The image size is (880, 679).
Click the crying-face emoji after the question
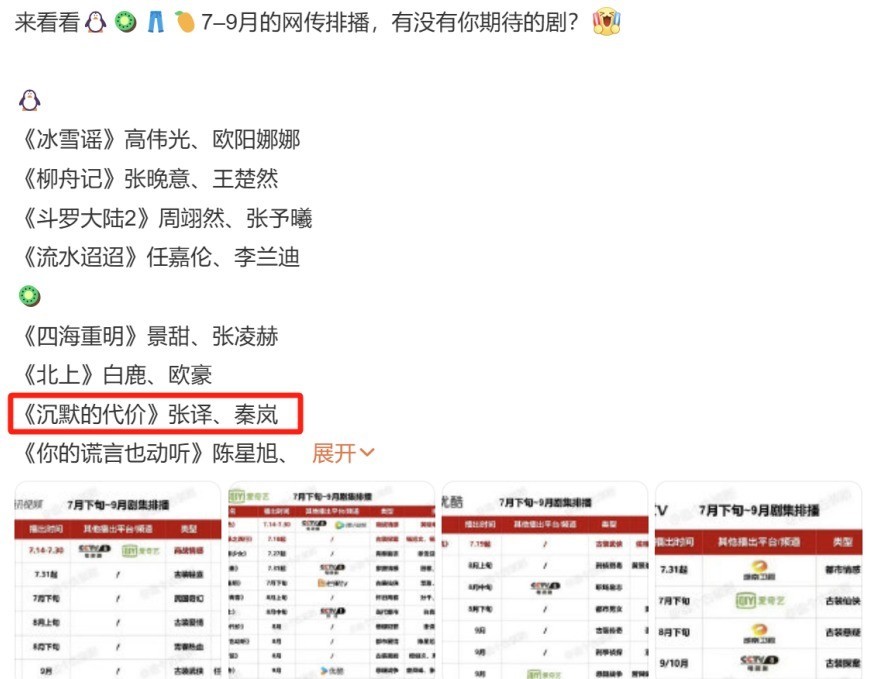(606, 22)
